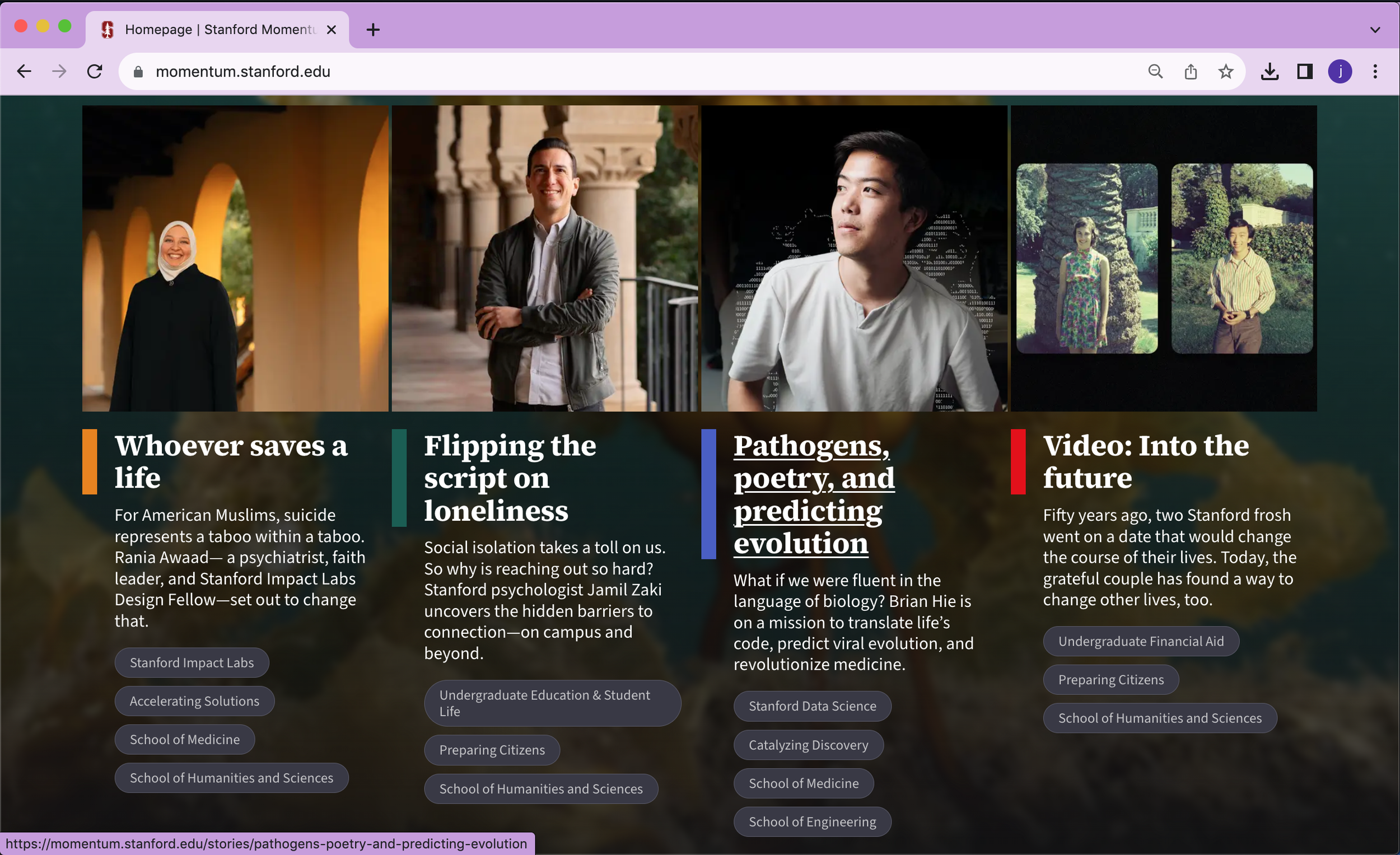Viewport: 1400px width, 855px height.
Task: Open the profile avatar 'j'
Action: click(x=1340, y=72)
